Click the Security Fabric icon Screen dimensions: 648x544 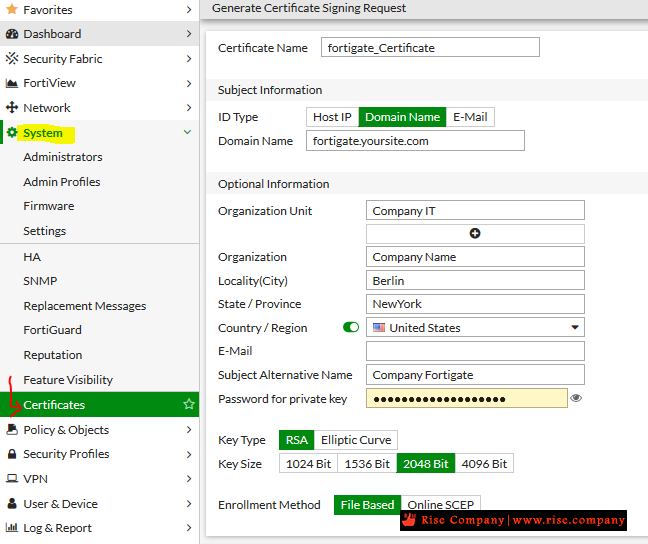click(x=12, y=59)
